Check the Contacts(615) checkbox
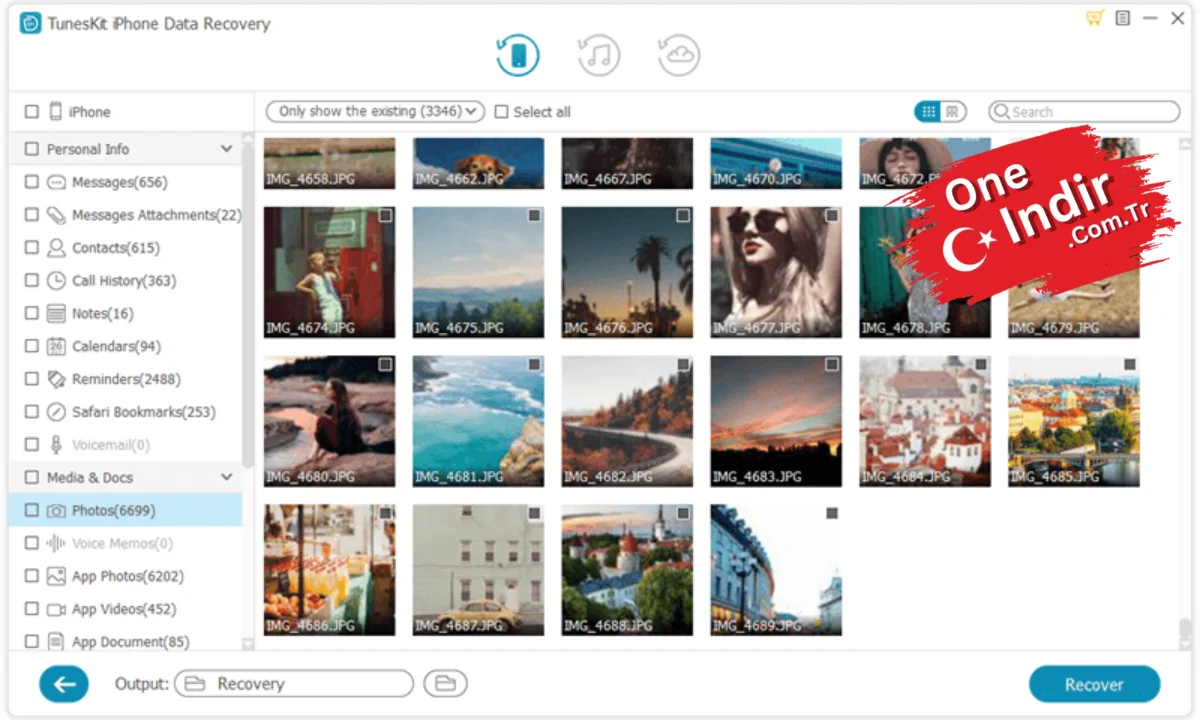1200x720 pixels. click(32, 248)
